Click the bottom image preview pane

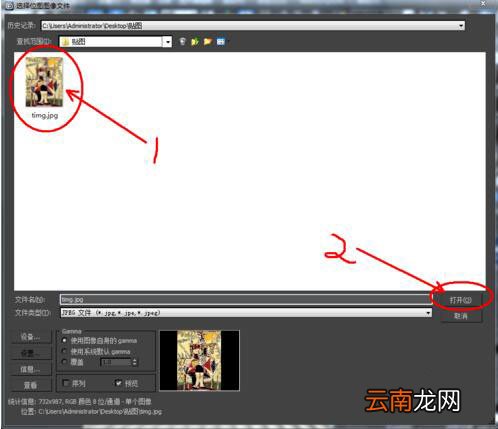pyautogui.click(x=199, y=360)
